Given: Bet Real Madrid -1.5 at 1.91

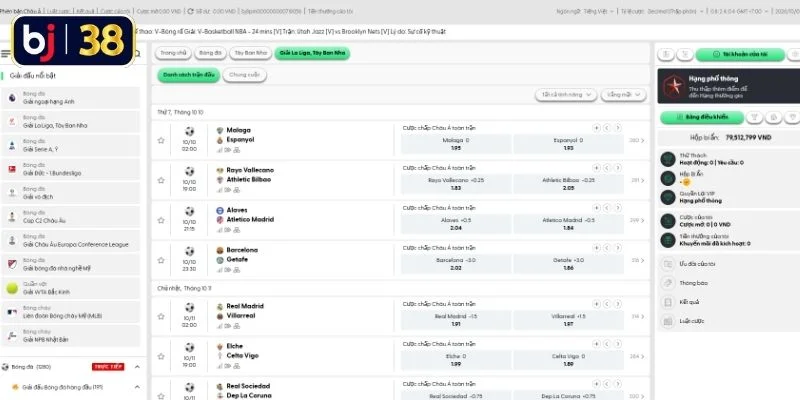Looking at the screenshot, I should [x=456, y=320].
